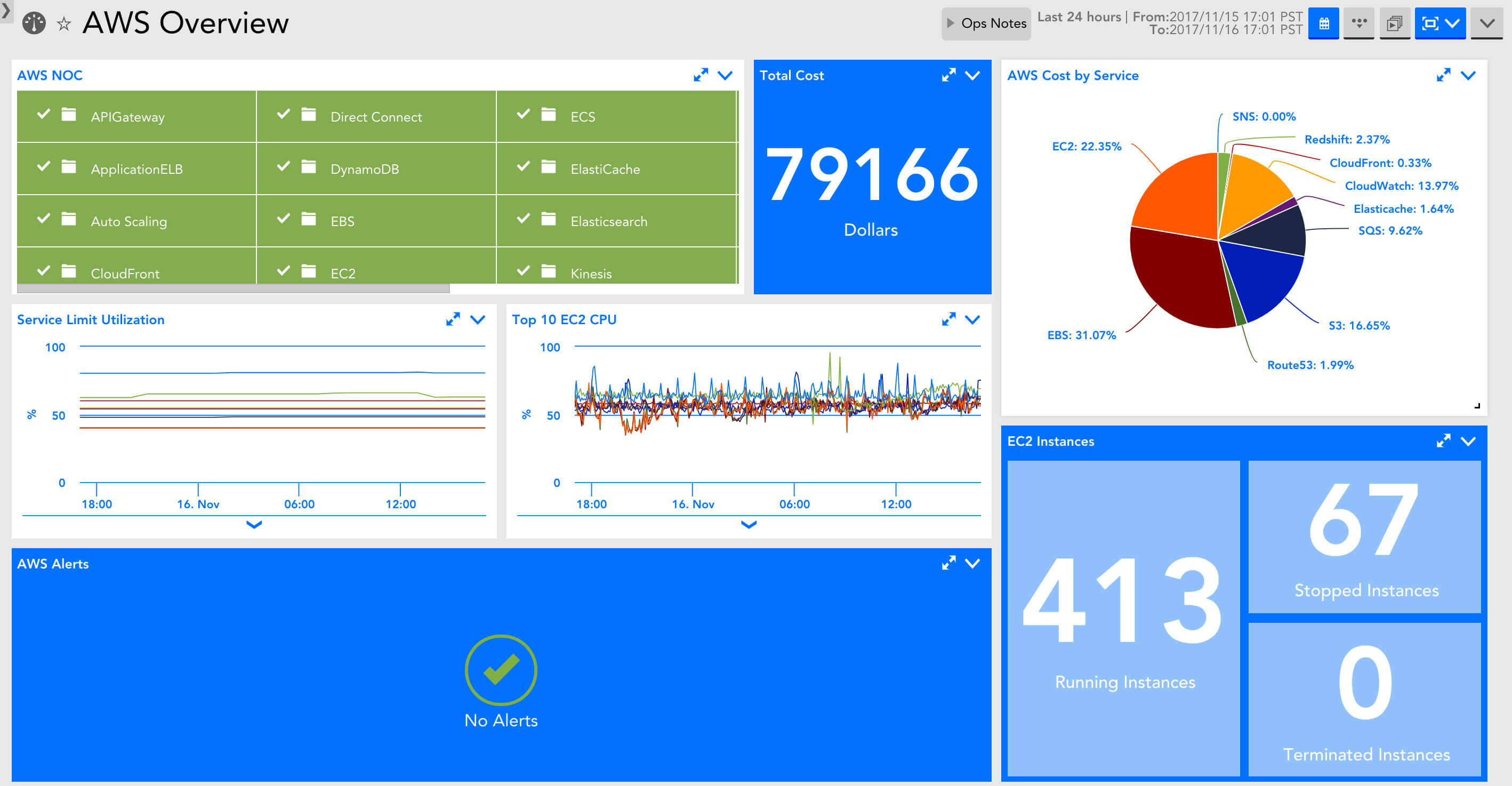Image resolution: width=1512 pixels, height=786 pixels.
Task: Open the ElastiCache group in AWS NOC
Action: [616, 169]
